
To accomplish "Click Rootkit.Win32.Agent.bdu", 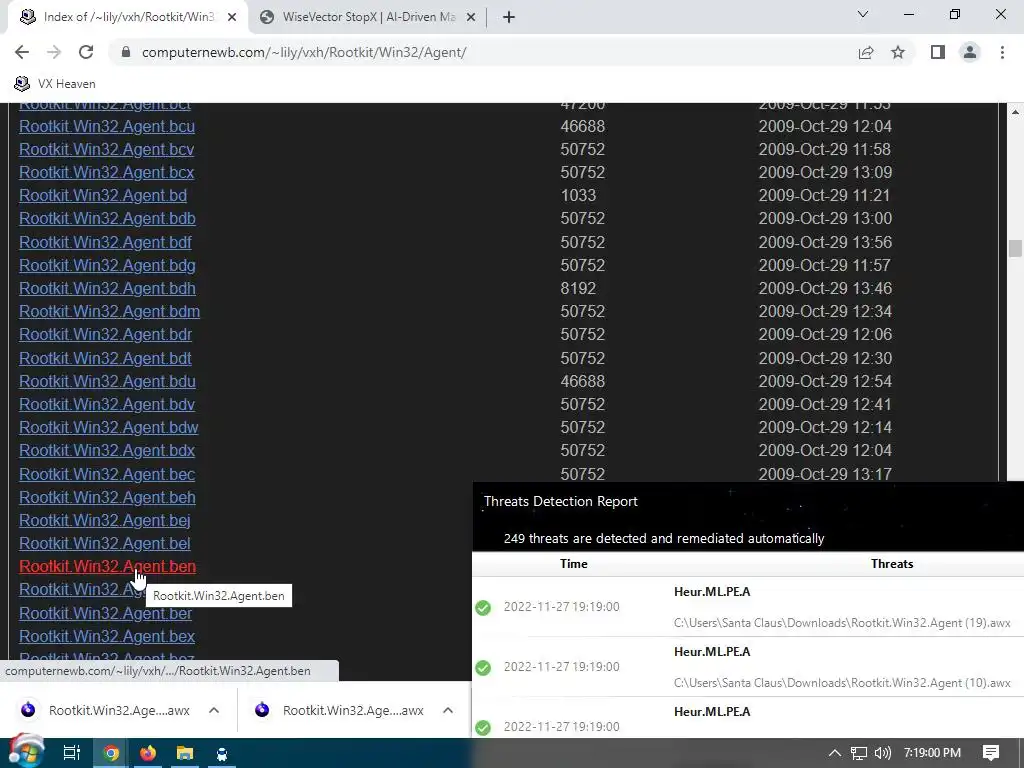I will (107, 381).
